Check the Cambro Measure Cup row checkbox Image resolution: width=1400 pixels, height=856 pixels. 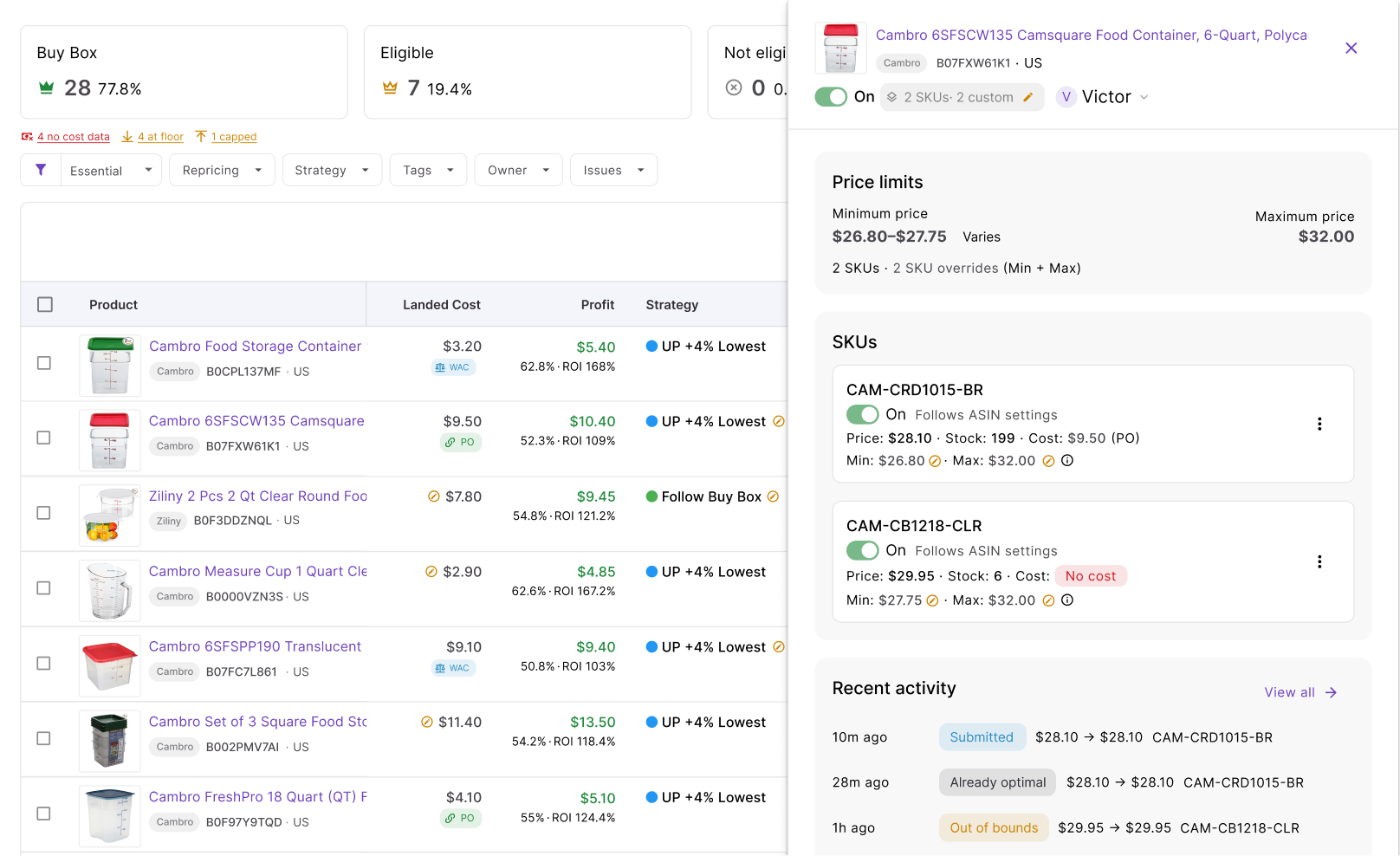coord(43,588)
